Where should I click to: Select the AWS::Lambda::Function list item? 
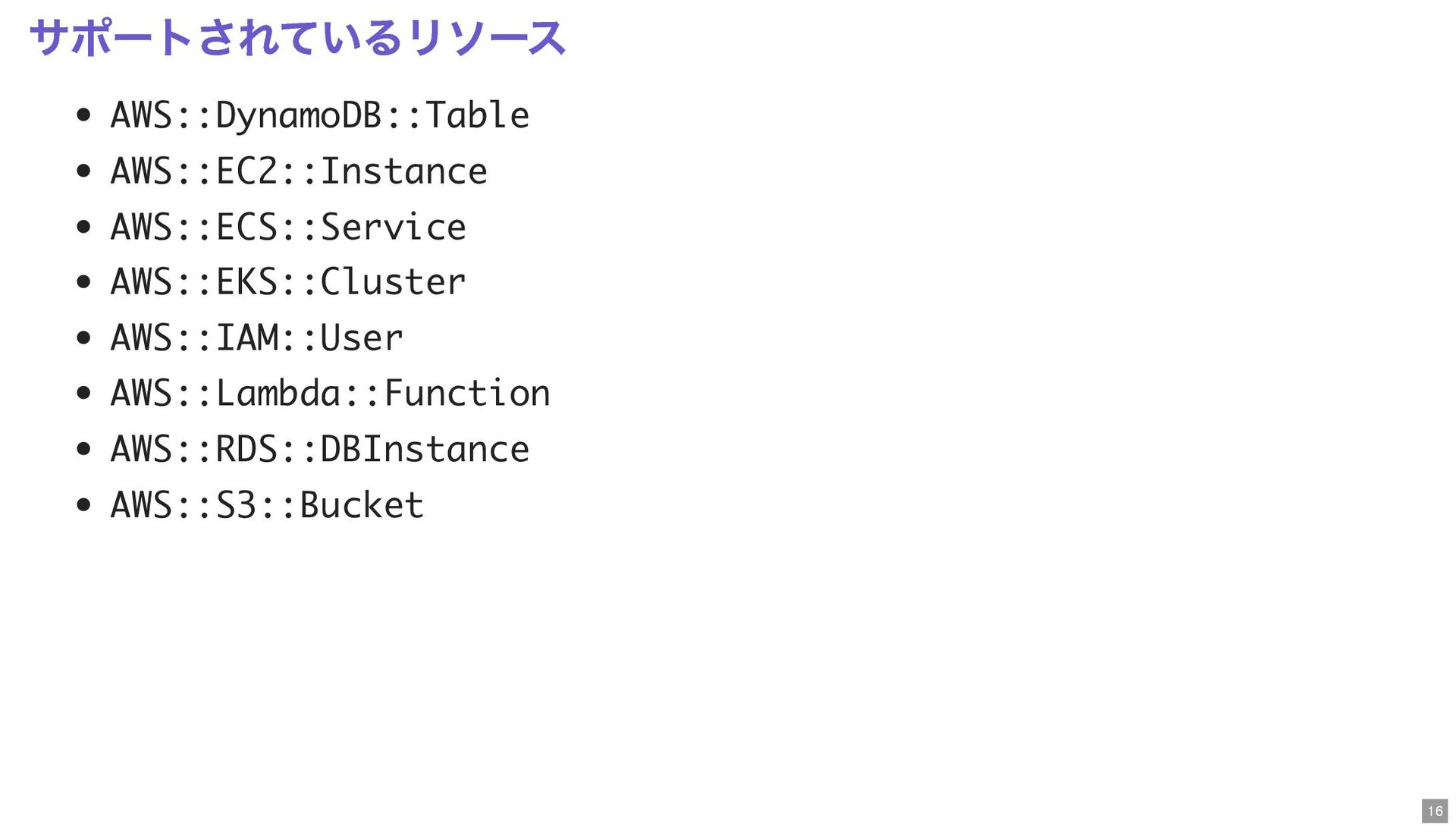coord(330,394)
